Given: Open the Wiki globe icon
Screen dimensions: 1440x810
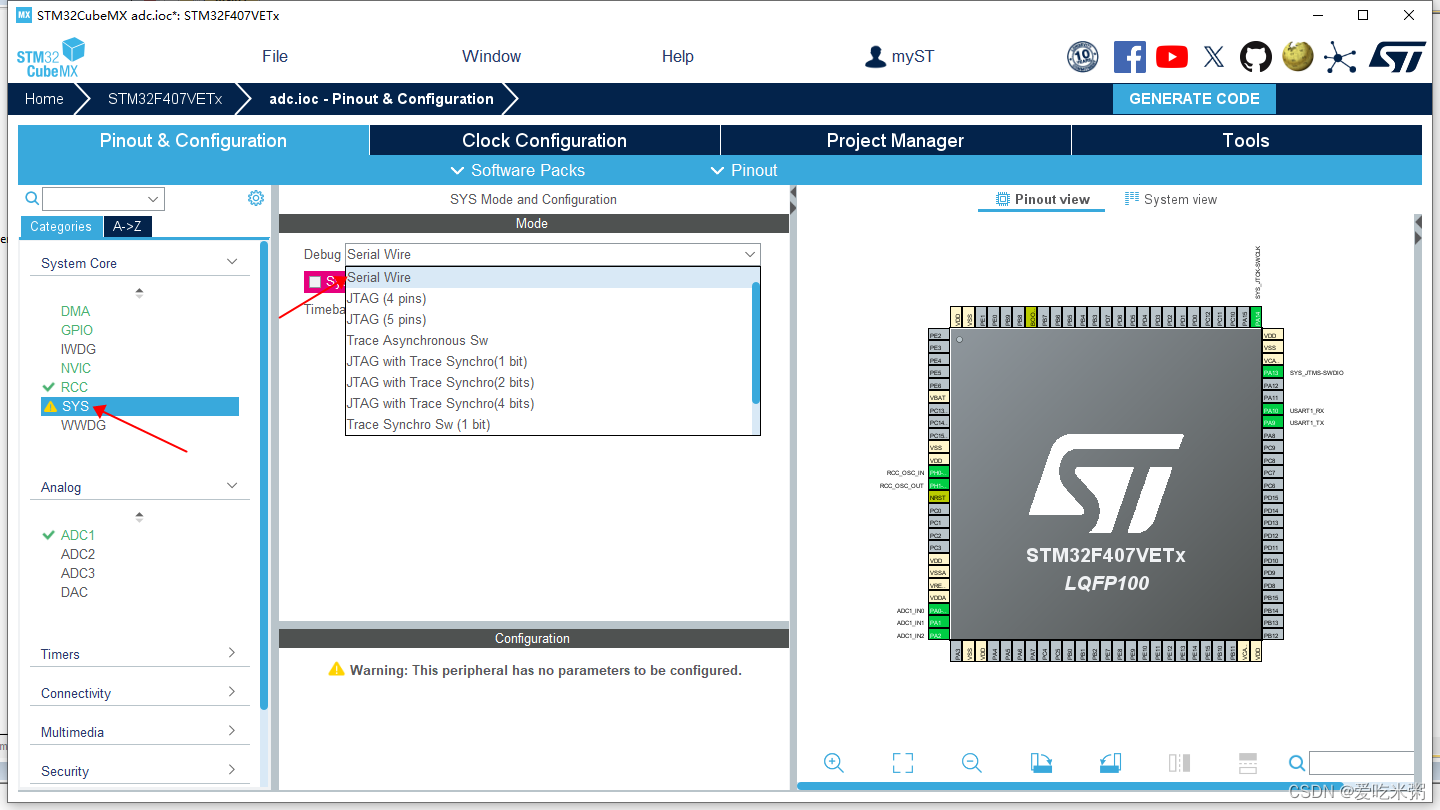Looking at the screenshot, I should [1298, 56].
